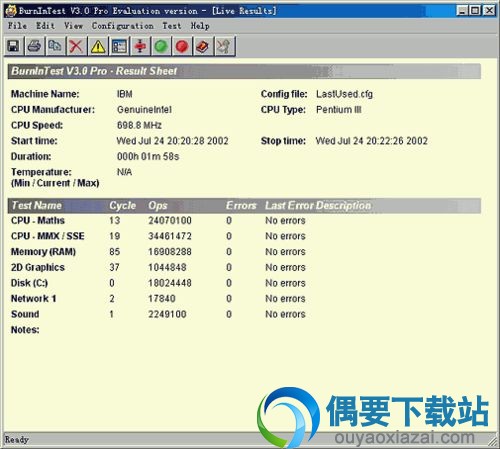Click the 'Last Error Description' column header
The height and width of the screenshot is (449, 500).
tap(318, 205)
